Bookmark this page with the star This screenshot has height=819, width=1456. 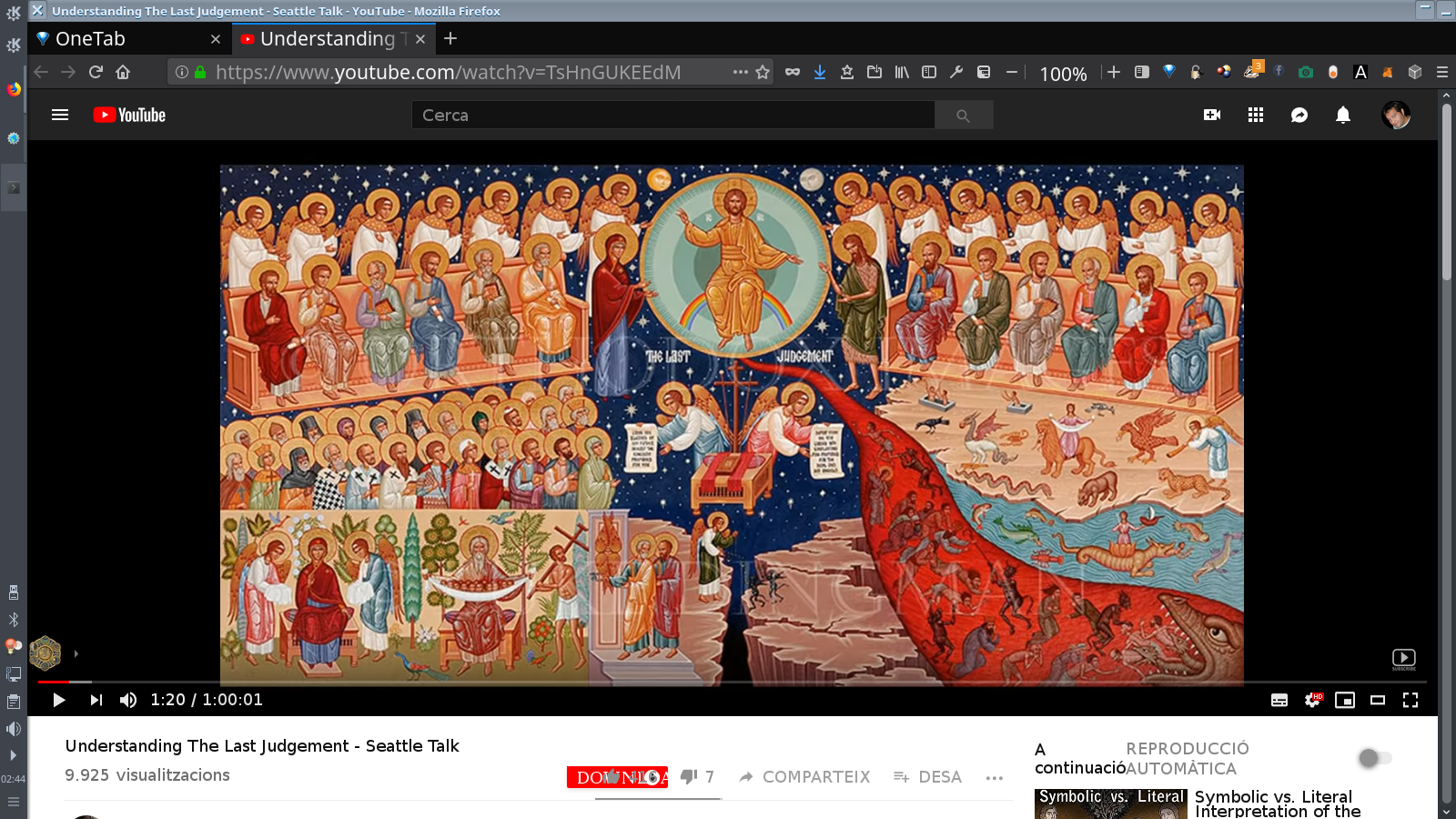(763, 72)
